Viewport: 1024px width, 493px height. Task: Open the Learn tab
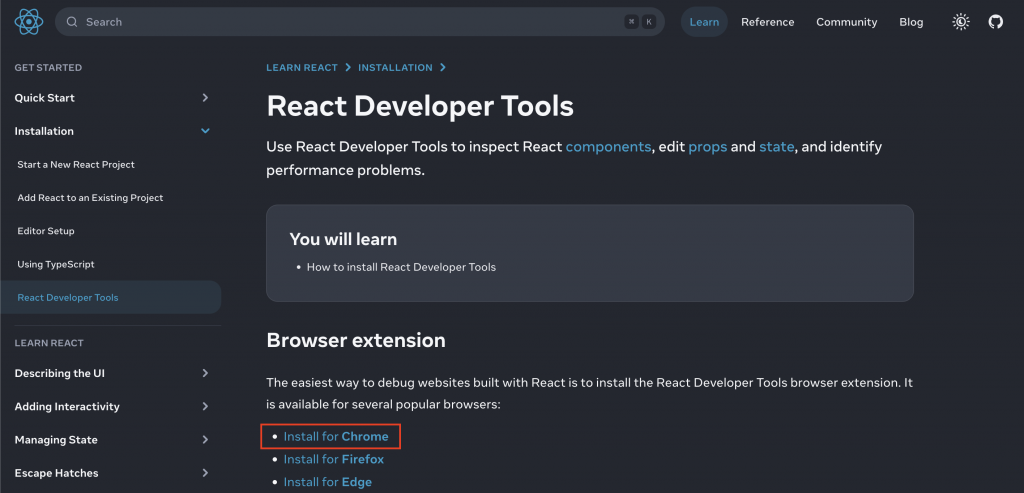pos(704,22)
